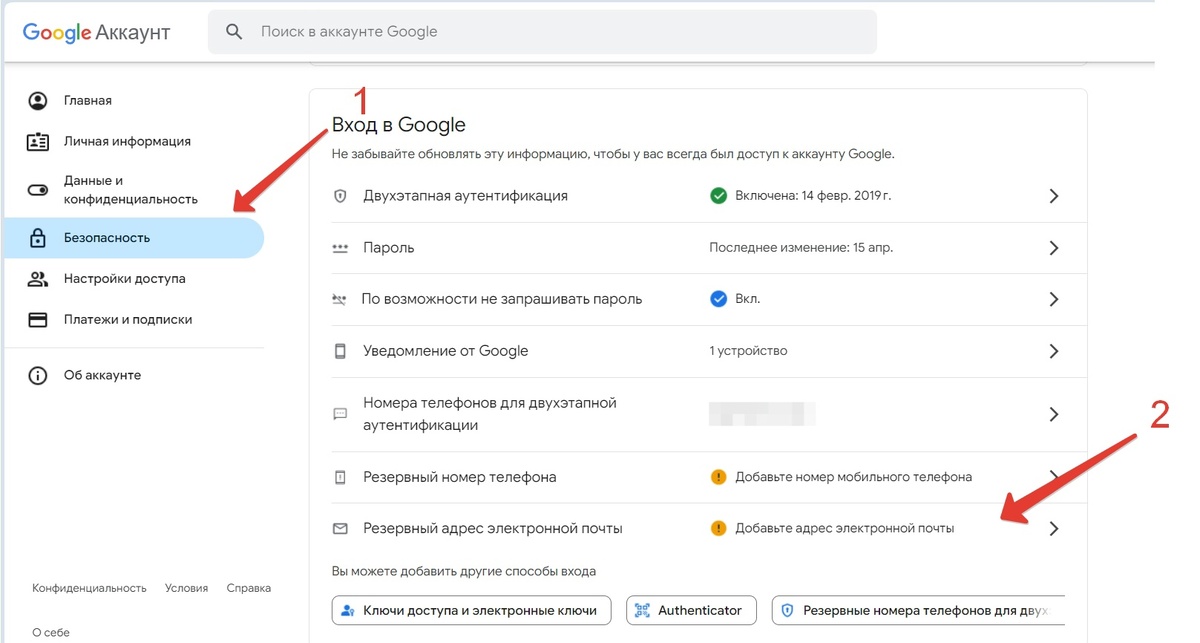Click Резервный адрес электронной почты label
1200x643 pixels.
coord(493,528)
